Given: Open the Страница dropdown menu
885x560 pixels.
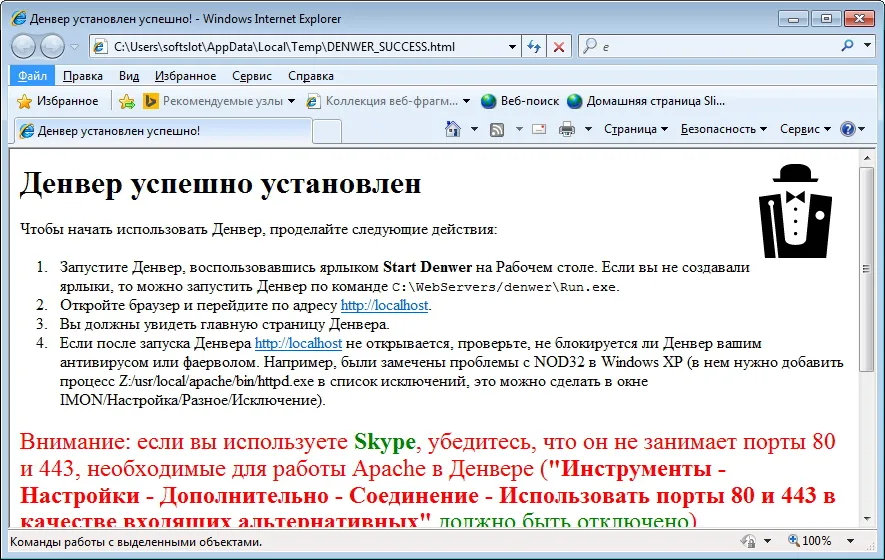Looking at the screenshot, I should coord(636,129).
